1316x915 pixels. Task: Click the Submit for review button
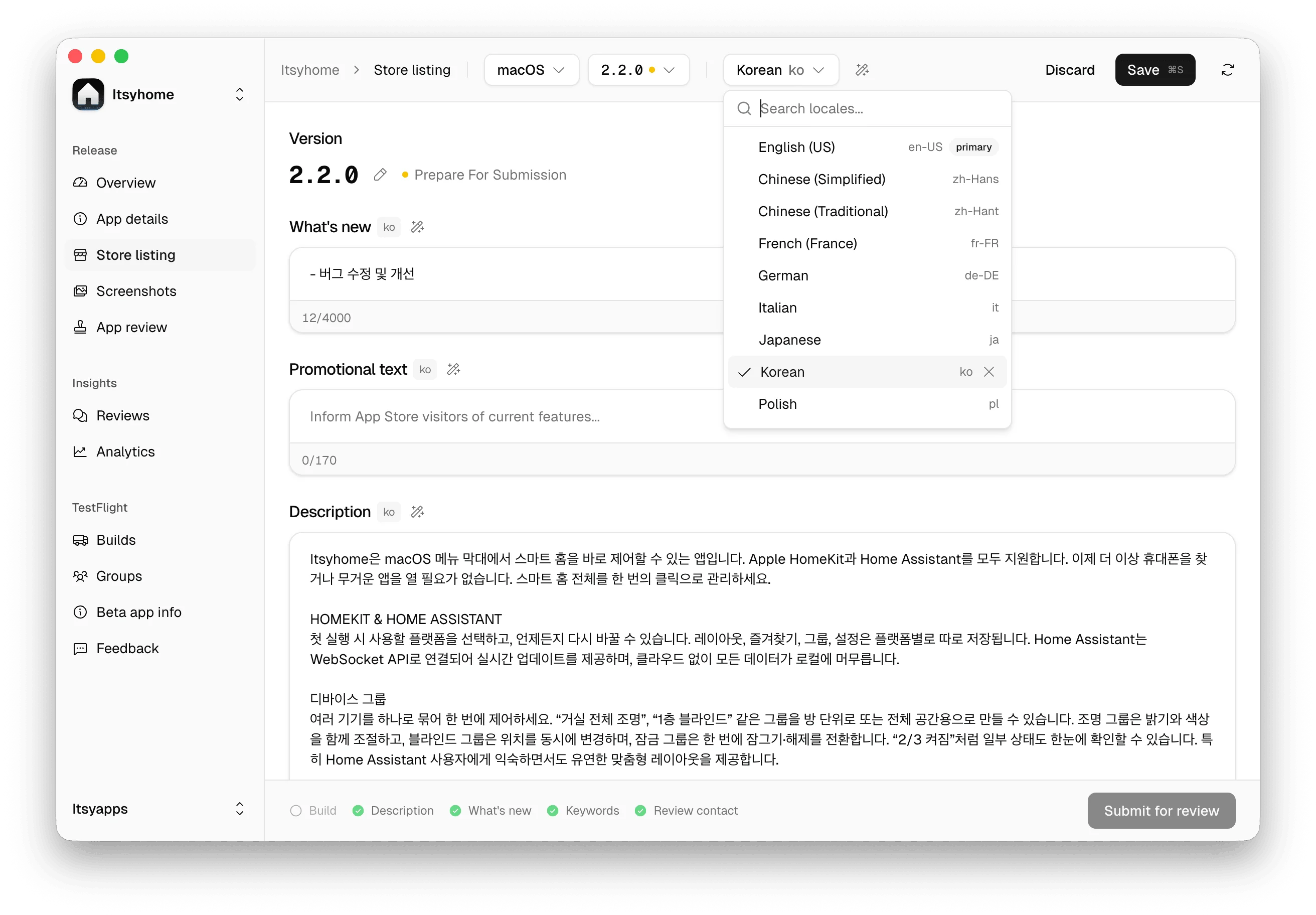click(1161, 811)
